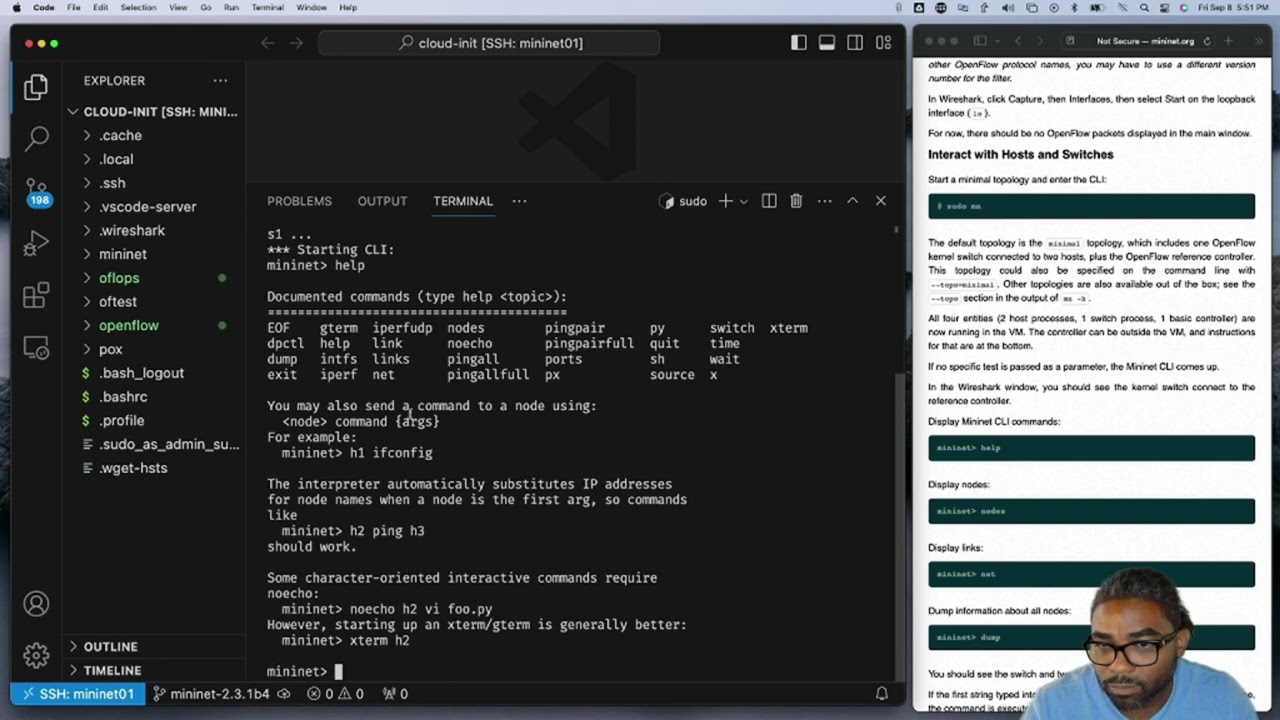Expand the mininet folder

155,254
